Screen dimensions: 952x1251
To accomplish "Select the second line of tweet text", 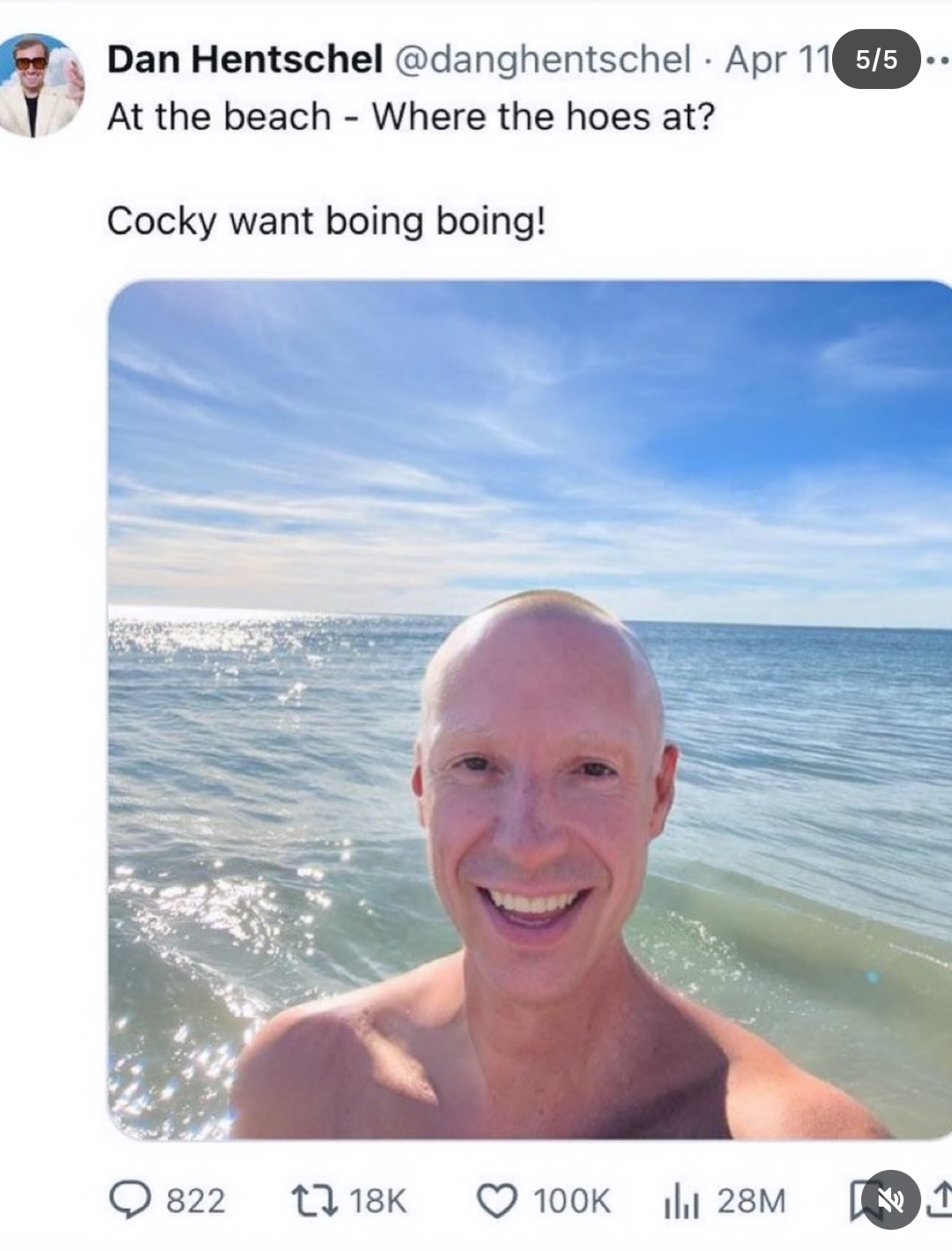I will (x=326, y=220).
